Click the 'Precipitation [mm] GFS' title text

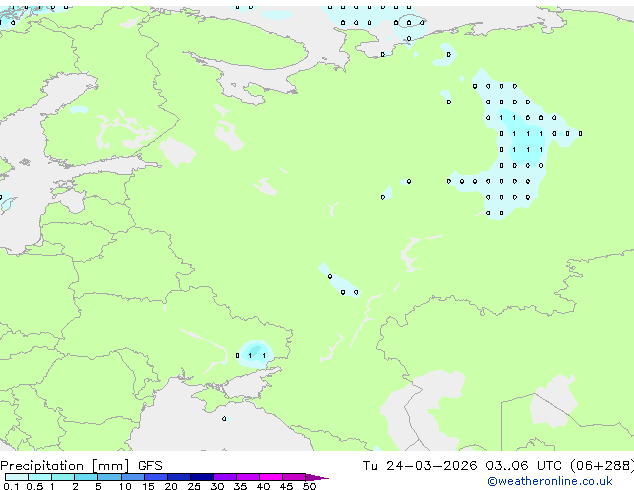pos(81,466)
